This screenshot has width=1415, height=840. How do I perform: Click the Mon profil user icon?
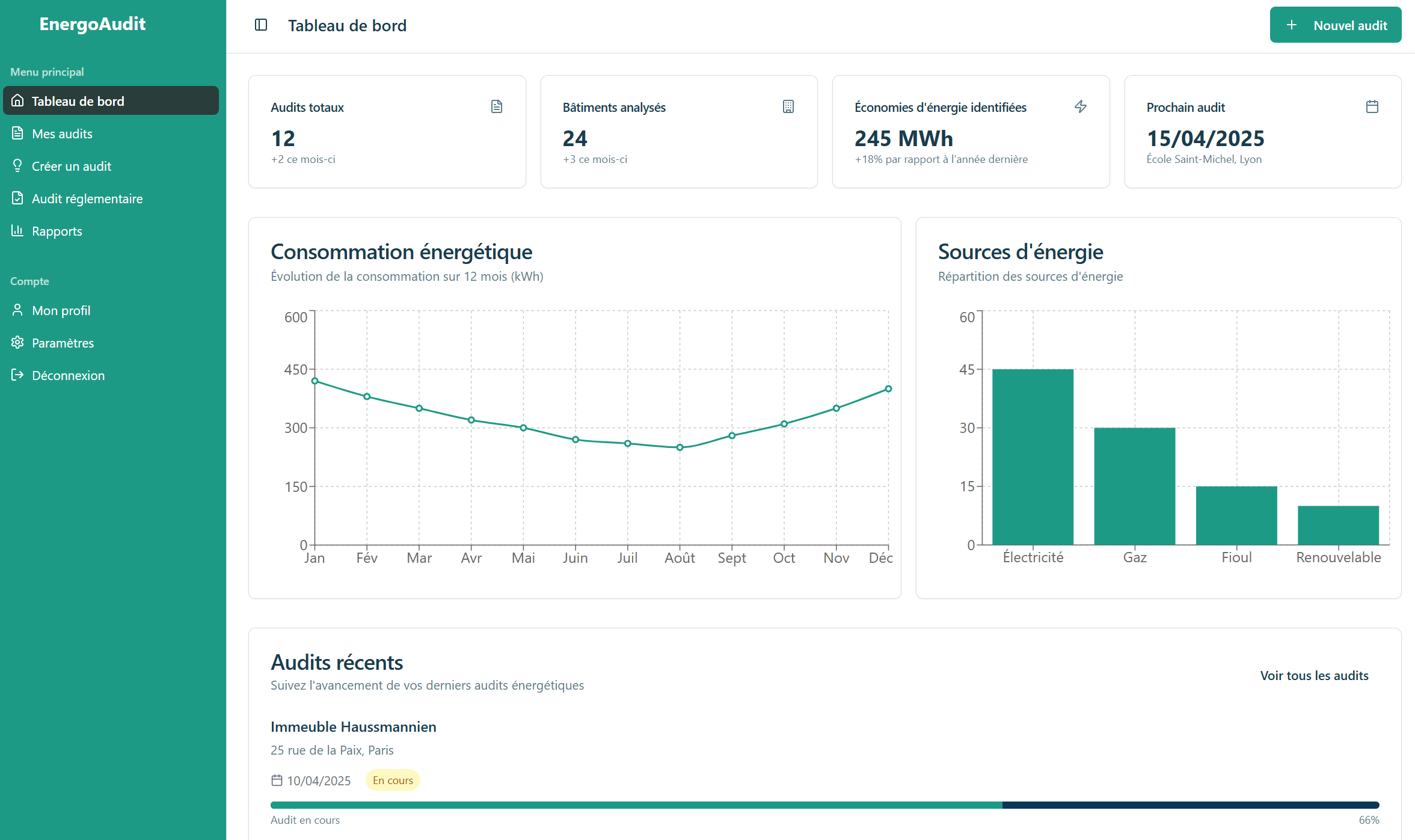[x=17, y=310]
